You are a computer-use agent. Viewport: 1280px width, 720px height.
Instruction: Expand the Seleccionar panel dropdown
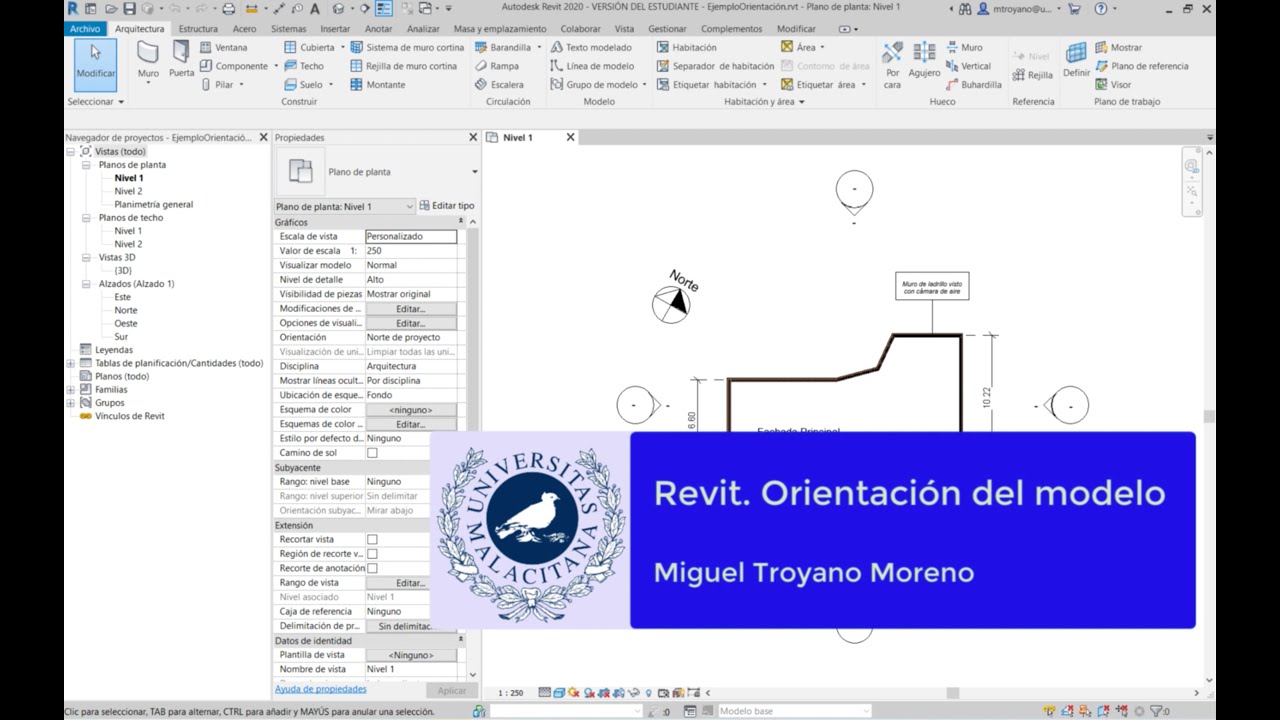click(96, 102)
